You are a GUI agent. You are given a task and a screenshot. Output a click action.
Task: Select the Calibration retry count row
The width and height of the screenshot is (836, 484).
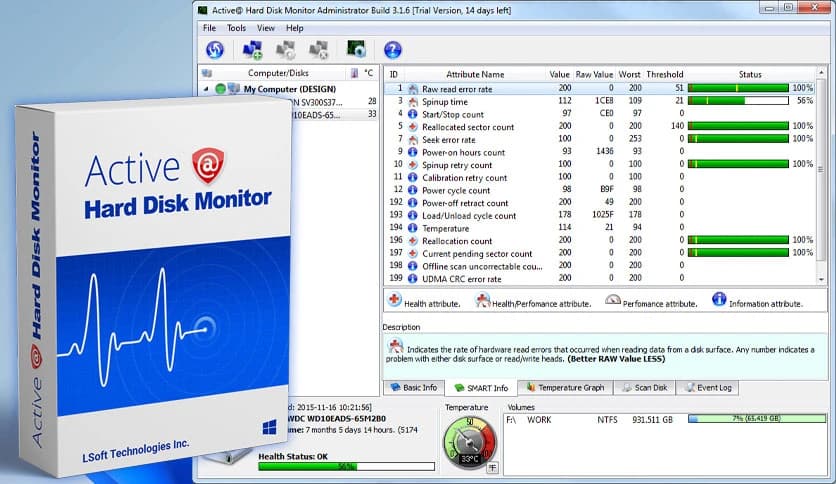click(x=600, y=178)
